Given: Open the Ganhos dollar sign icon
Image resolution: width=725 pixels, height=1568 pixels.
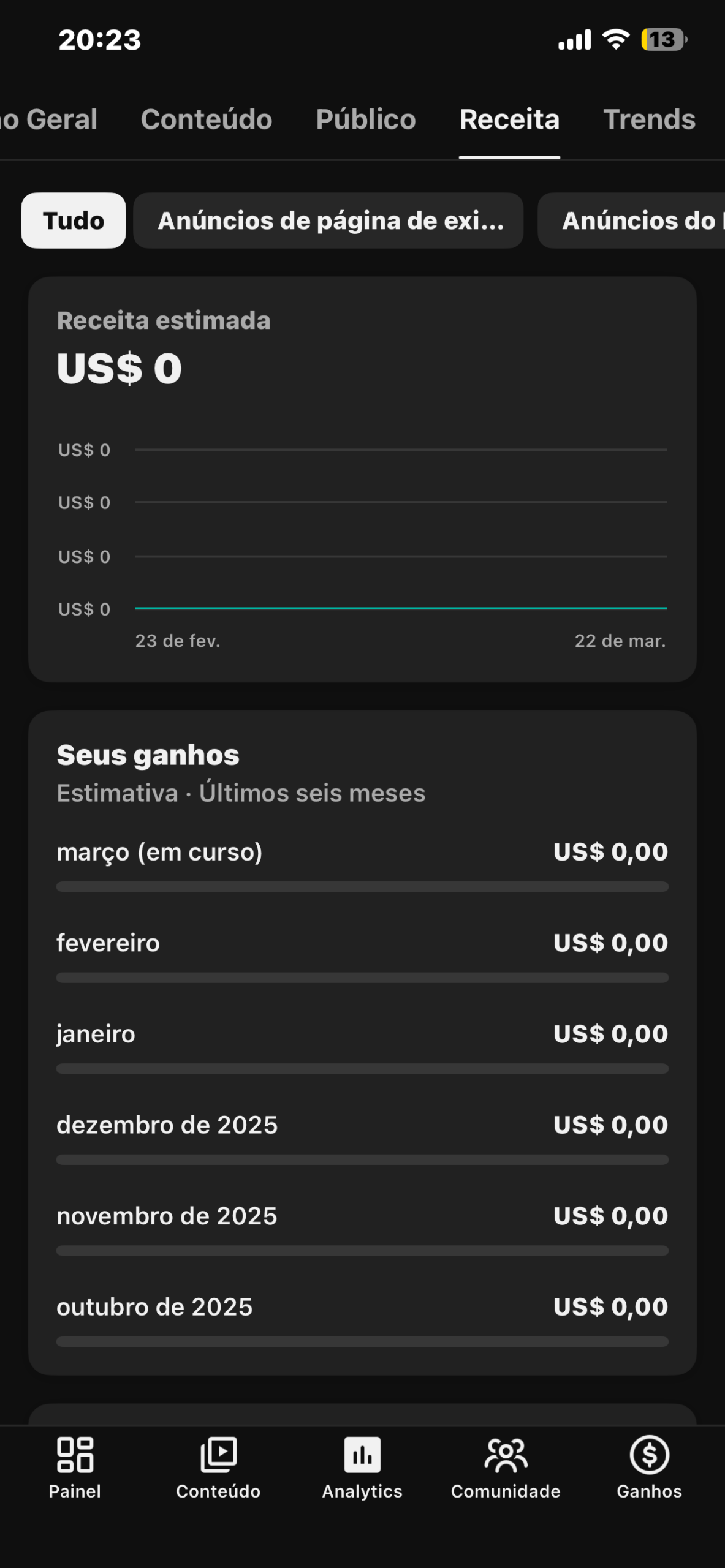Looking at the screenshot, I should tap(649, 1455).
